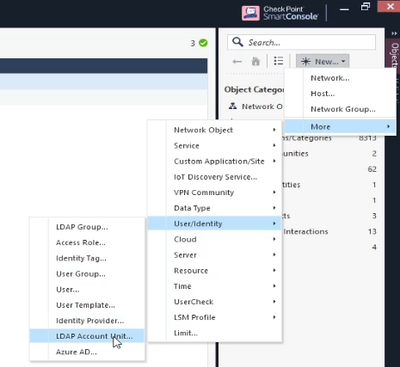Choose Host... from New menu
The width and height of the screenshot is (400, 367).
coord(340,94)
